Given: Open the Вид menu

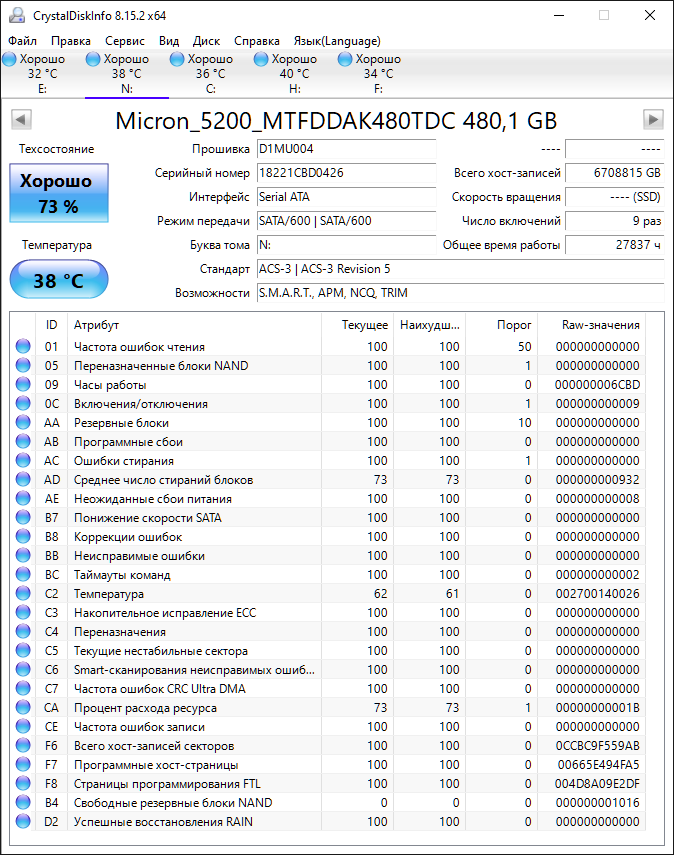Looking at the screenshot, I should coord(169,41).
